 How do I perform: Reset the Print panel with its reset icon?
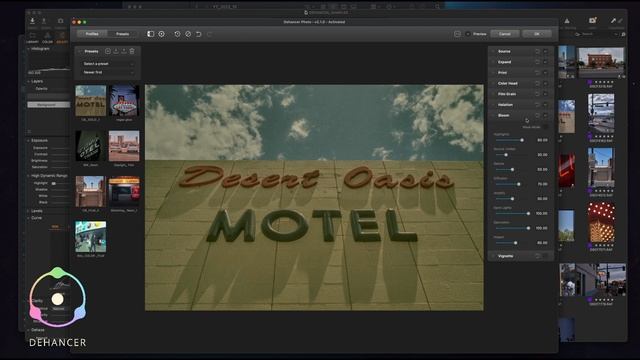click(537, 73)
